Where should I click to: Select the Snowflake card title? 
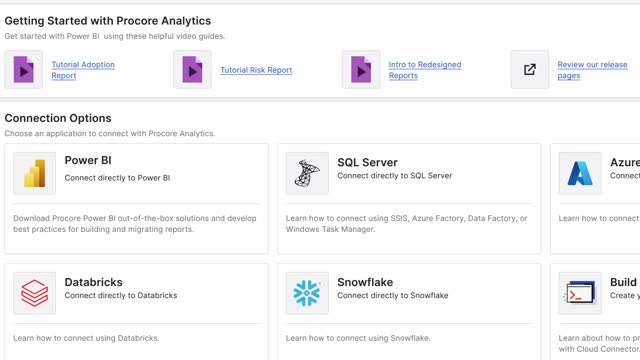[365, 282]
